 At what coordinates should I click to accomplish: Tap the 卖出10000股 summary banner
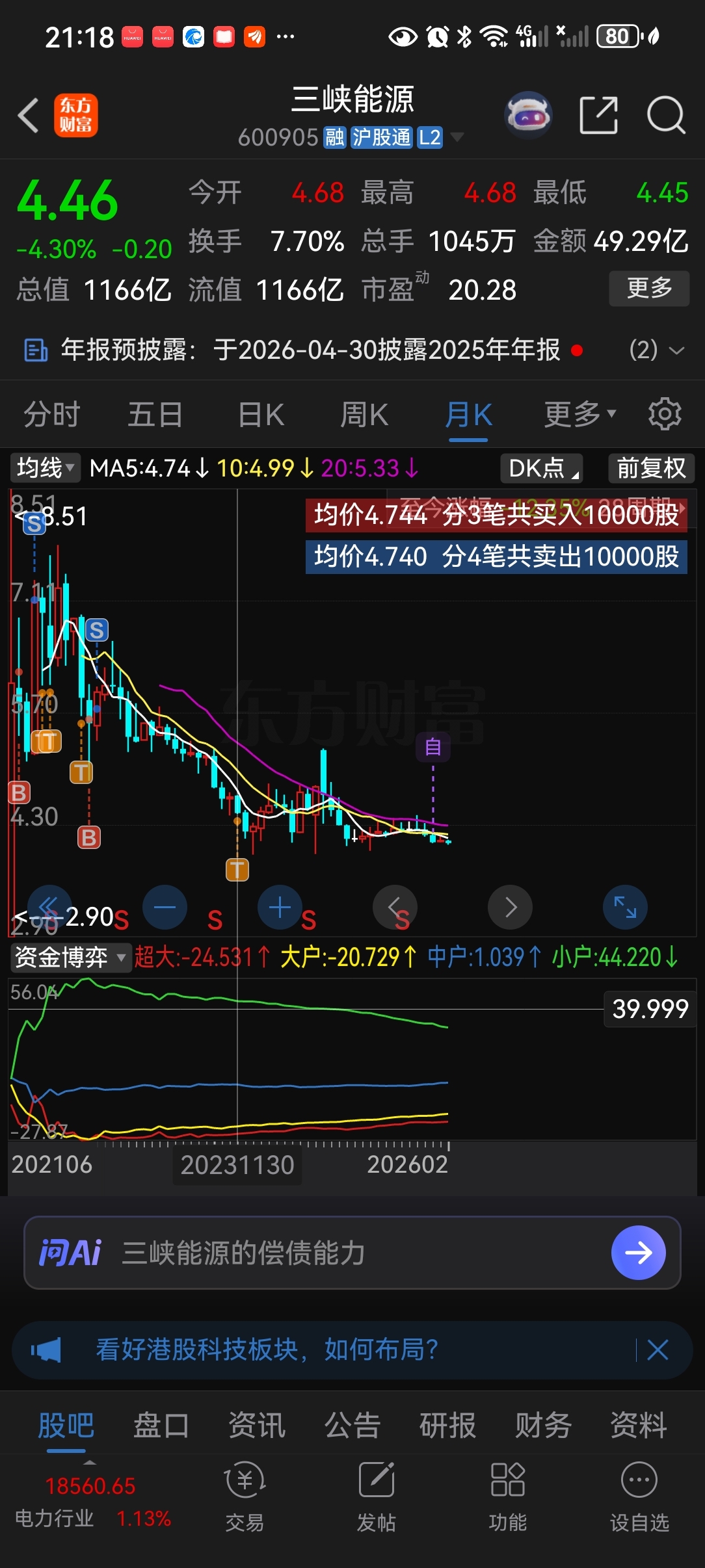click(496, 557)
